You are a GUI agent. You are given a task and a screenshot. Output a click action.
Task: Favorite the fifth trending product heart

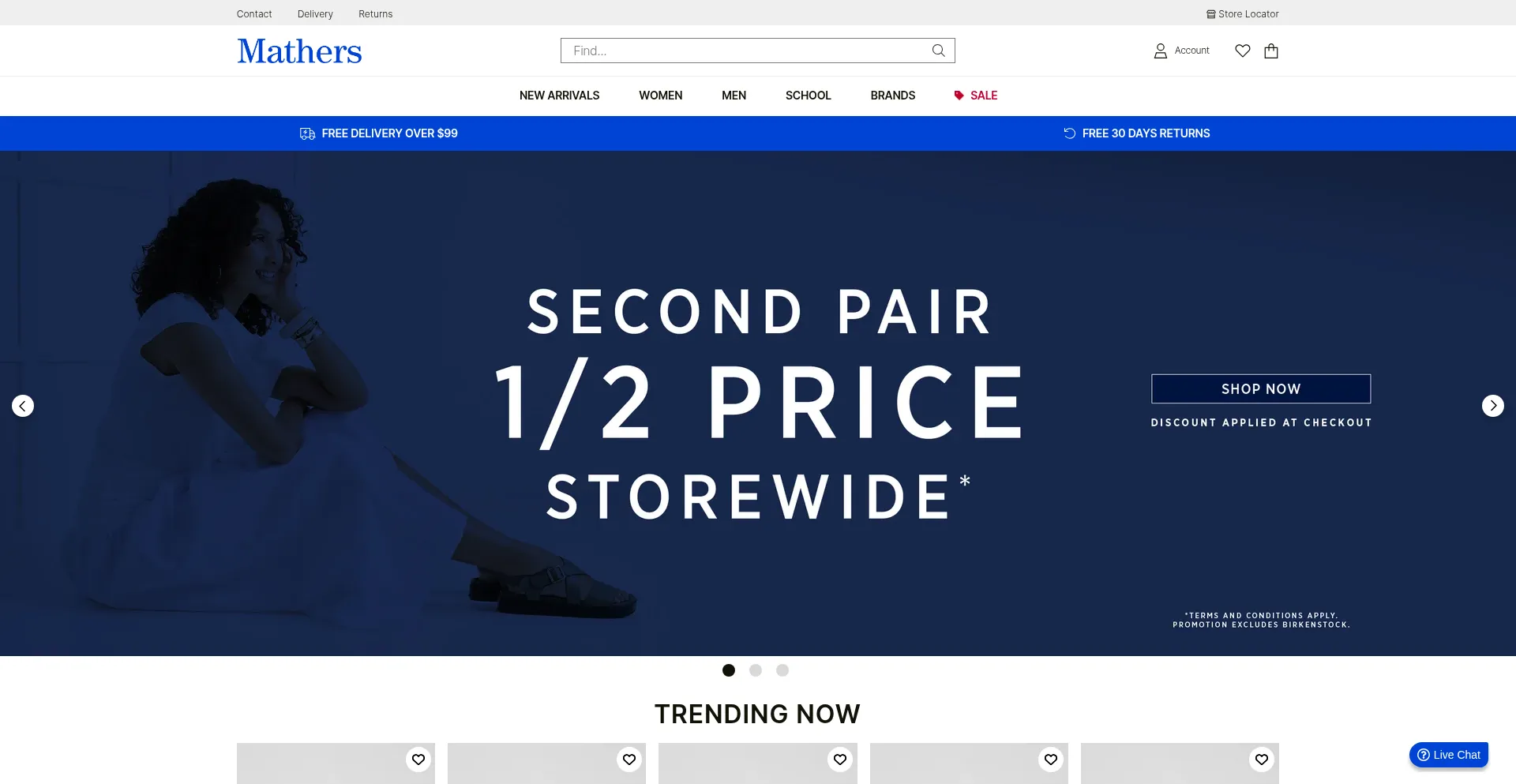pos(1262,760)
